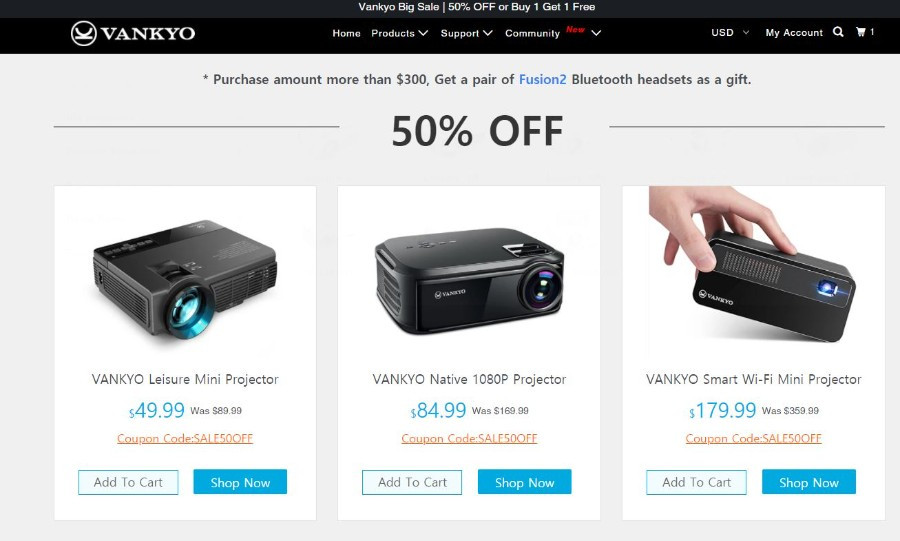Expand the Support dropdown arrow
The width and height of the screenshot is (900, 541).
[x=487, y=33]
